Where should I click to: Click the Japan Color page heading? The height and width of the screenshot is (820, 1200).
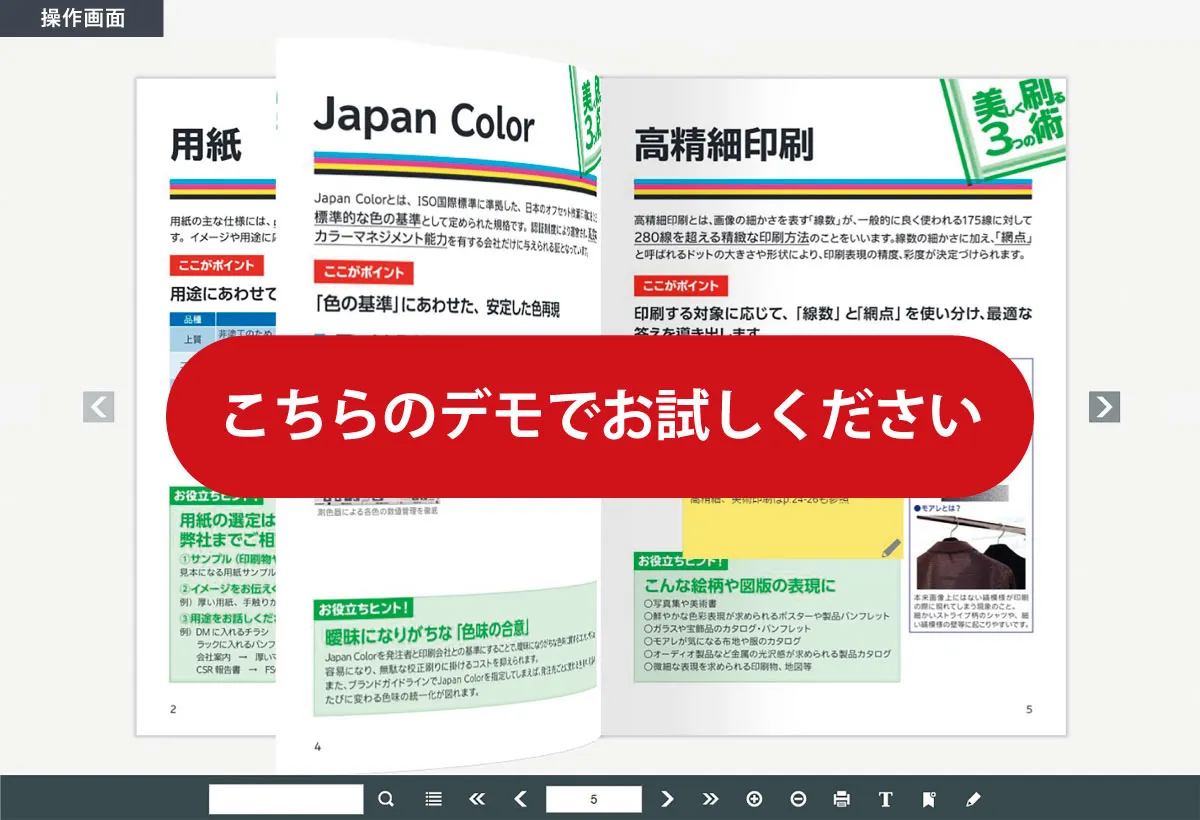(x=424, y=120)
